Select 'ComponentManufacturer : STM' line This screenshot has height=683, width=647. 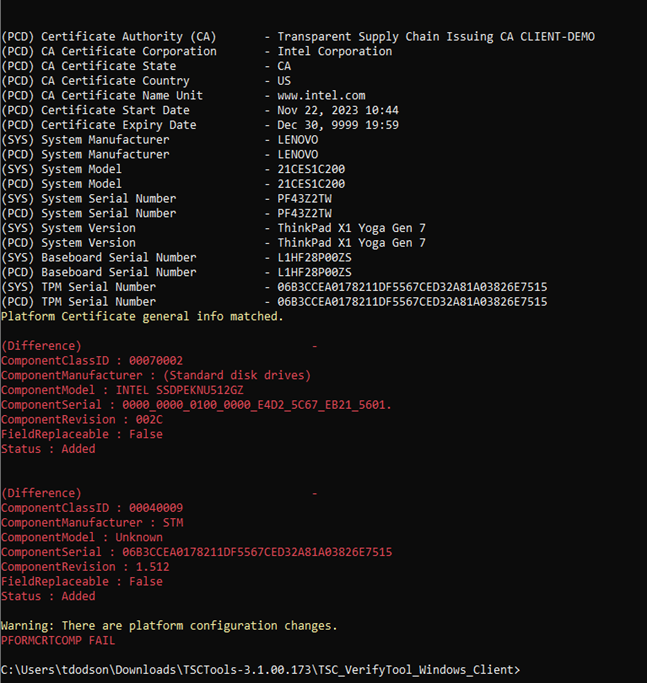click(x=92, y=523)
